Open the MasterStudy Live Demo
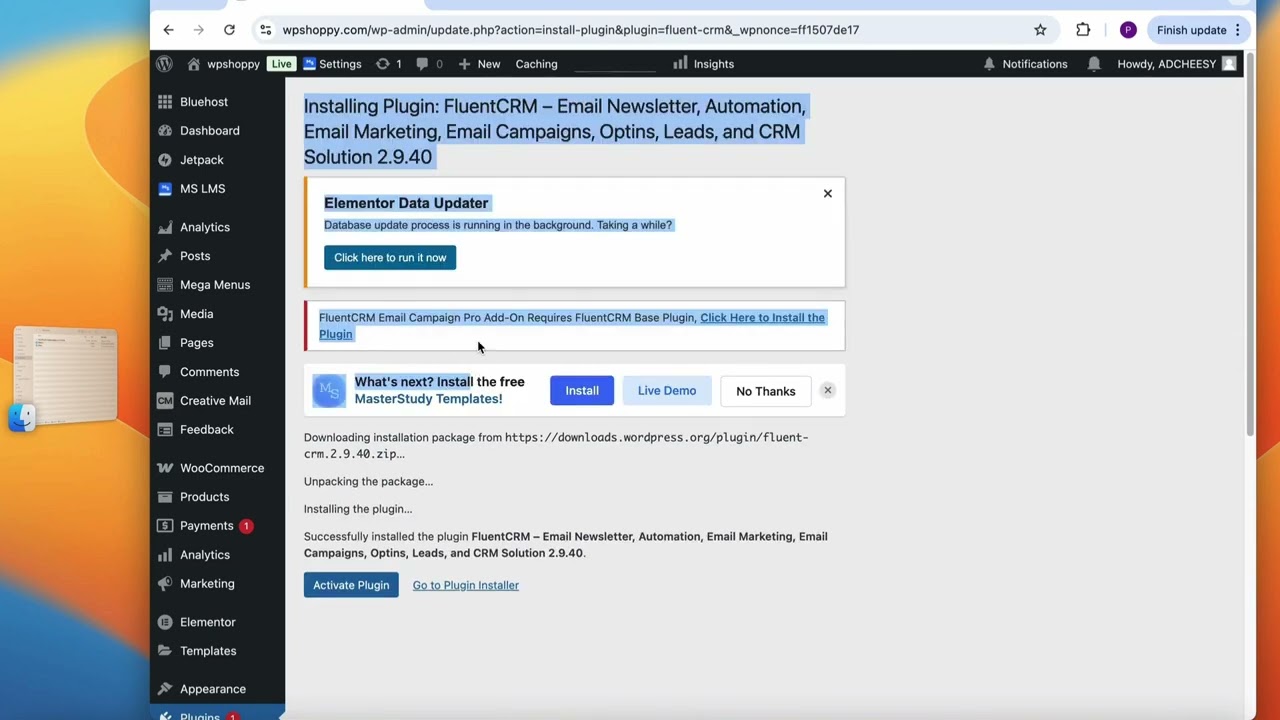 (667, 391)
